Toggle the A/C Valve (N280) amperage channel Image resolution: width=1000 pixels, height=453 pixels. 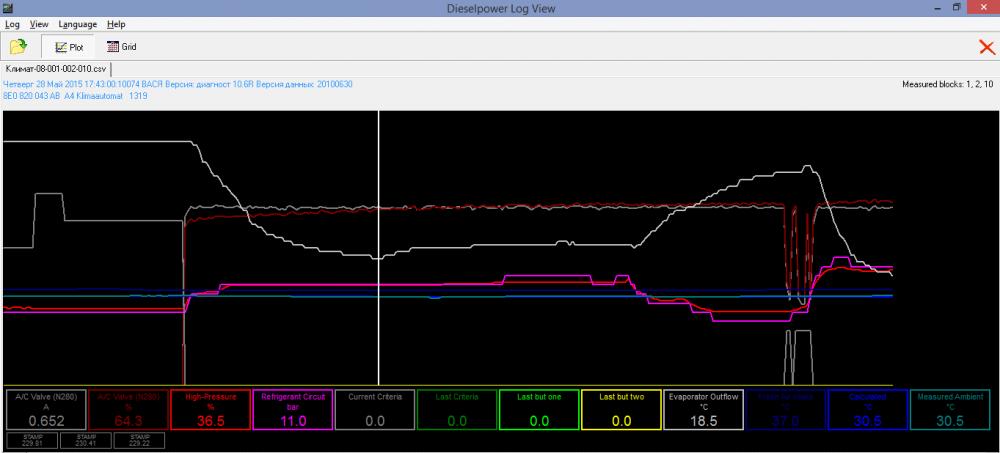(x=46, y=410)
